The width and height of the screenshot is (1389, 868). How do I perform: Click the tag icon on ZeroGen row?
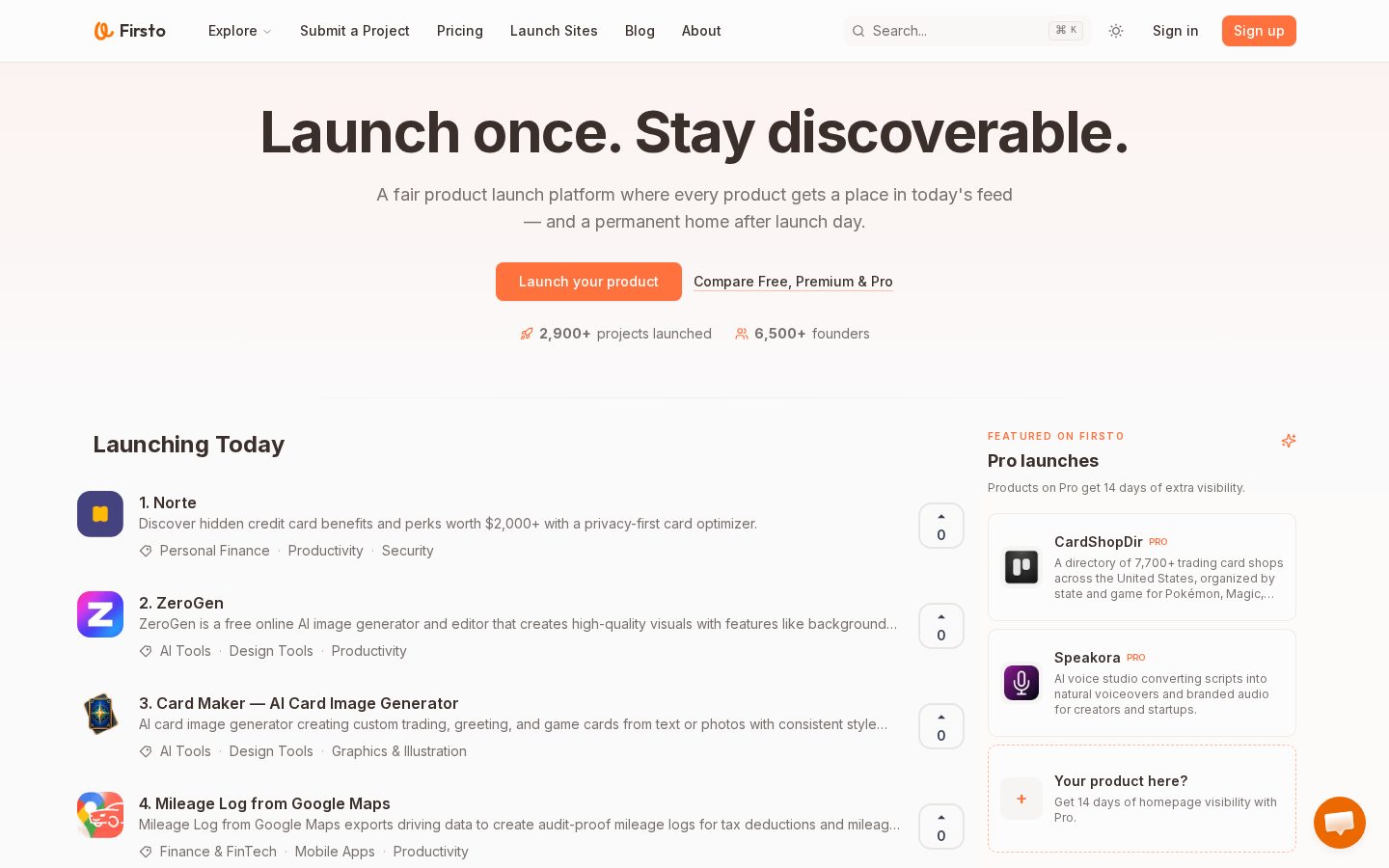point(146,651)
